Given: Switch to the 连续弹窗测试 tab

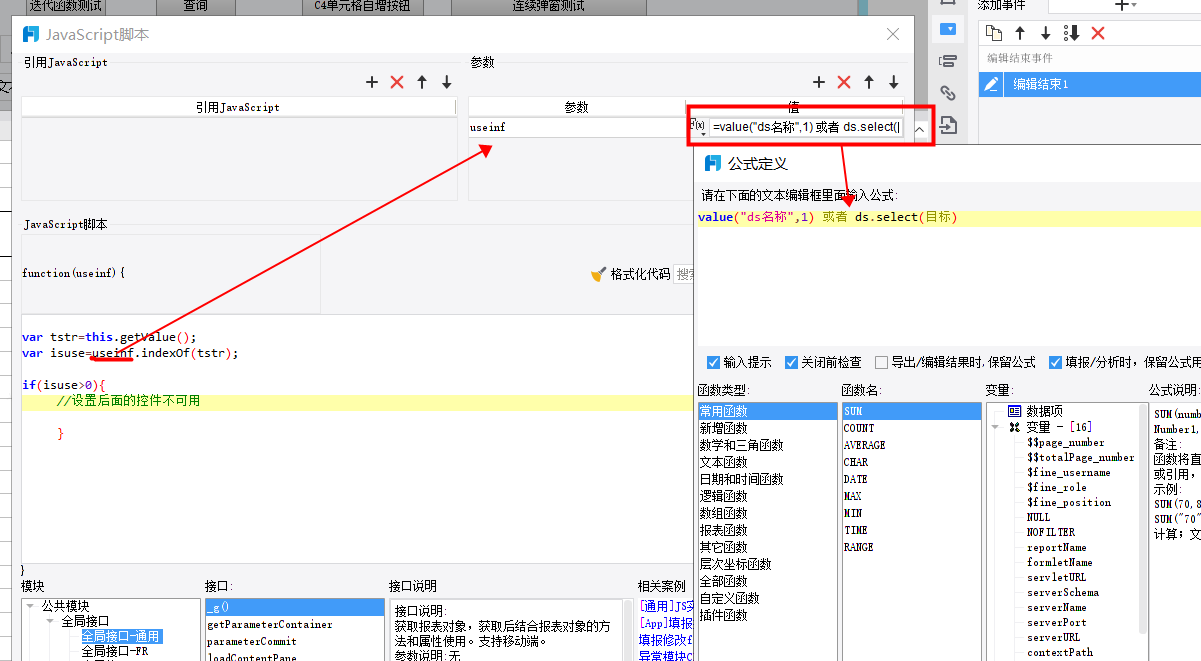Looking at the screenshot, I should click(547, 6).
